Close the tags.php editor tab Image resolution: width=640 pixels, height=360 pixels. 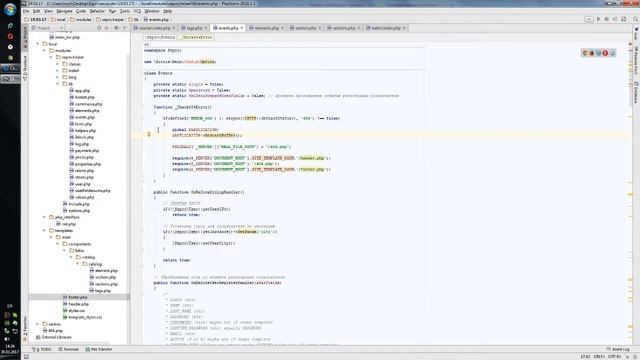click(x=206, y=28)
